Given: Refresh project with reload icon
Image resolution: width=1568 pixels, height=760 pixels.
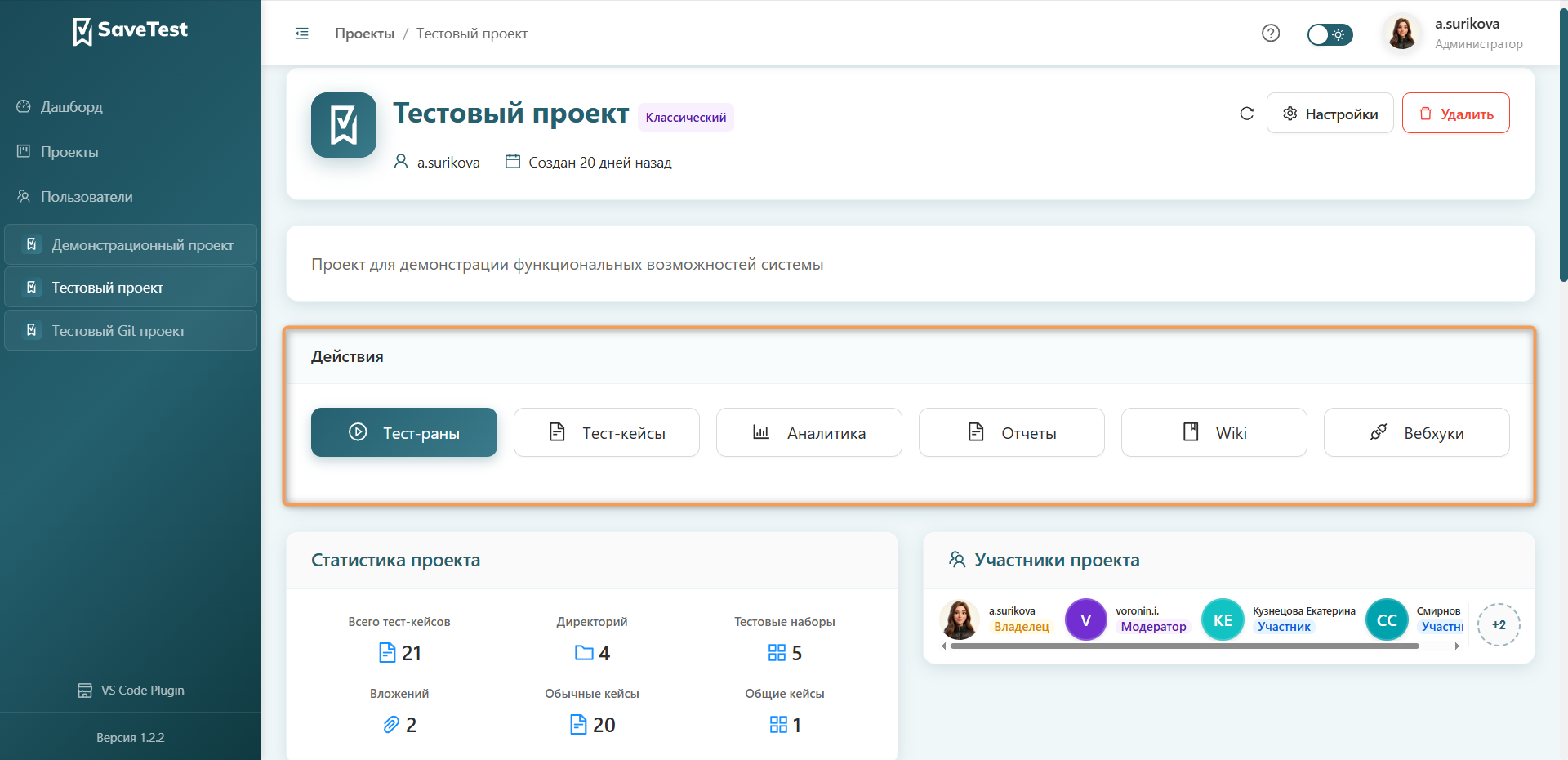Looking at the screenshot, I should [1246, 114].
